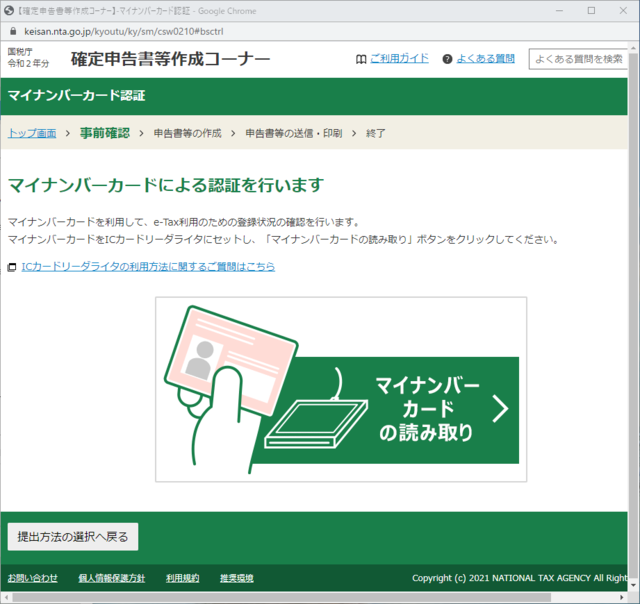Click the horizontal scrollbar thumb
This screenshot has height=604, width=640.
(282, 597)
